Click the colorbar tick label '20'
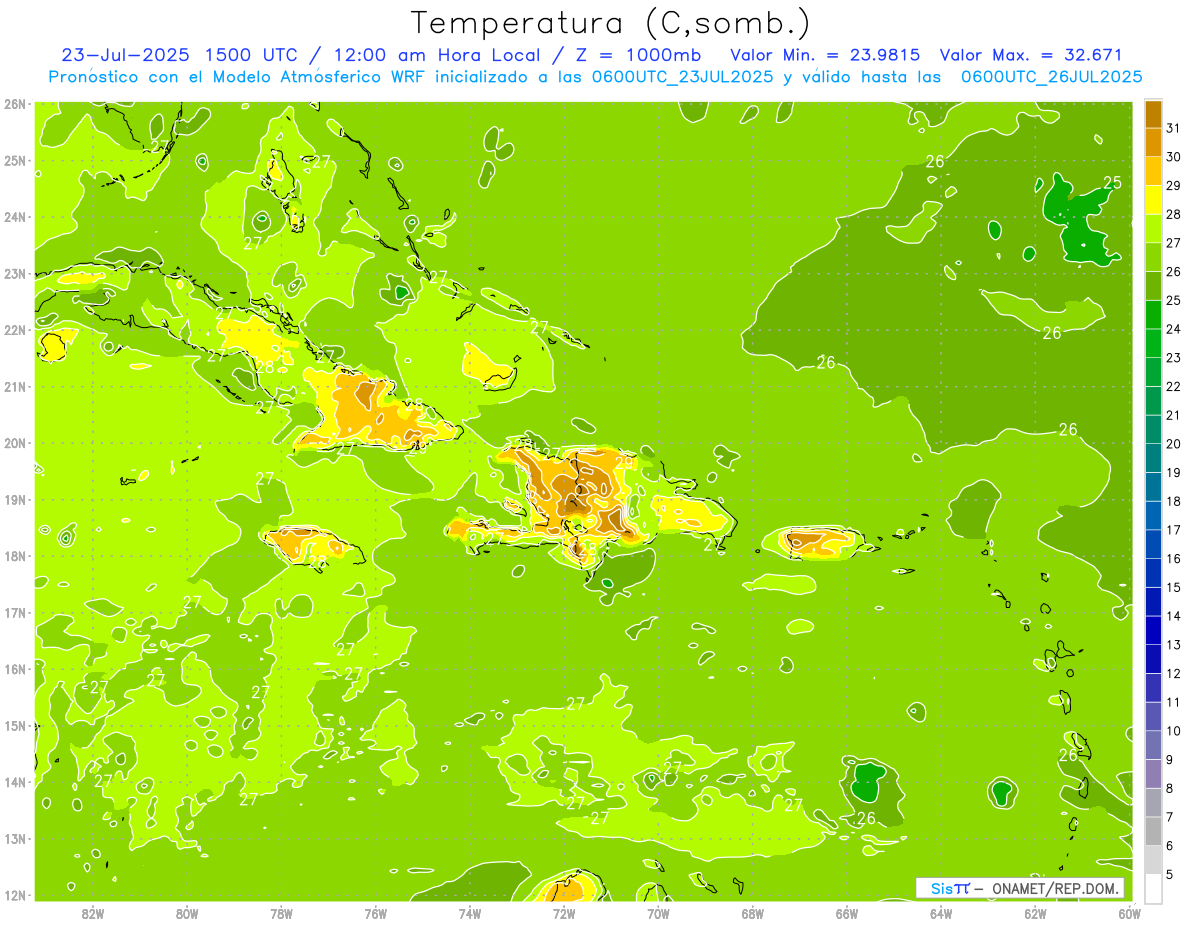The height and width of the screenshot is (927, 1200). 1174,444
